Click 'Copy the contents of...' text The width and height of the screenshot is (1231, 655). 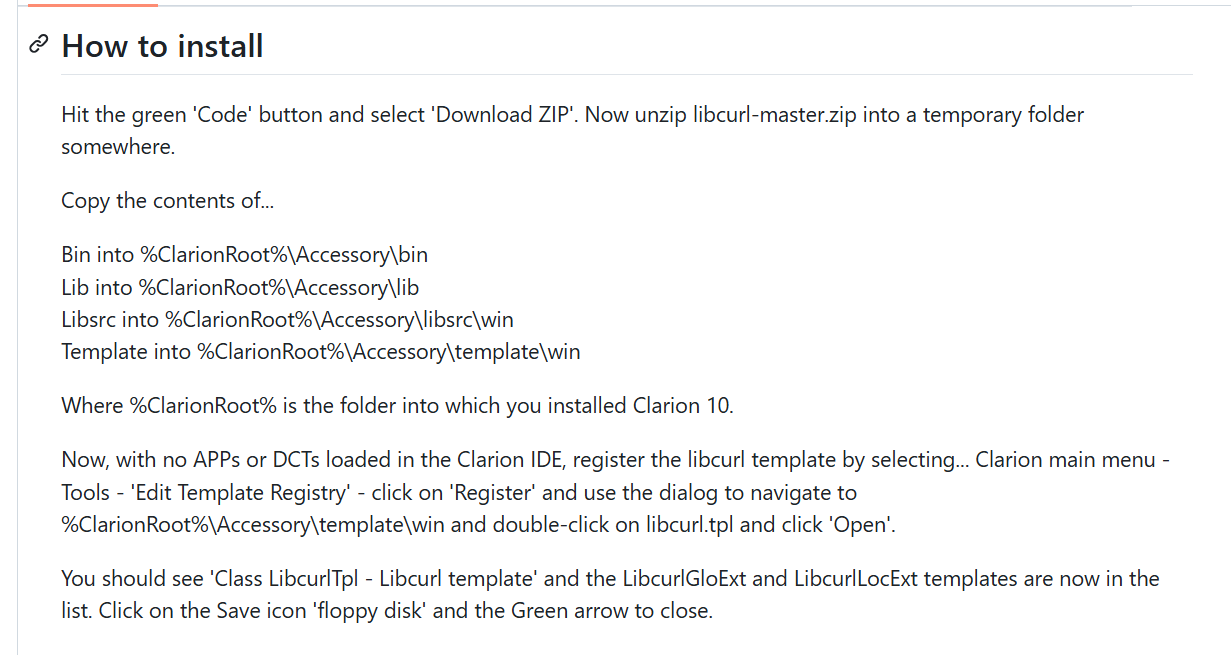(x=167, y=200)
